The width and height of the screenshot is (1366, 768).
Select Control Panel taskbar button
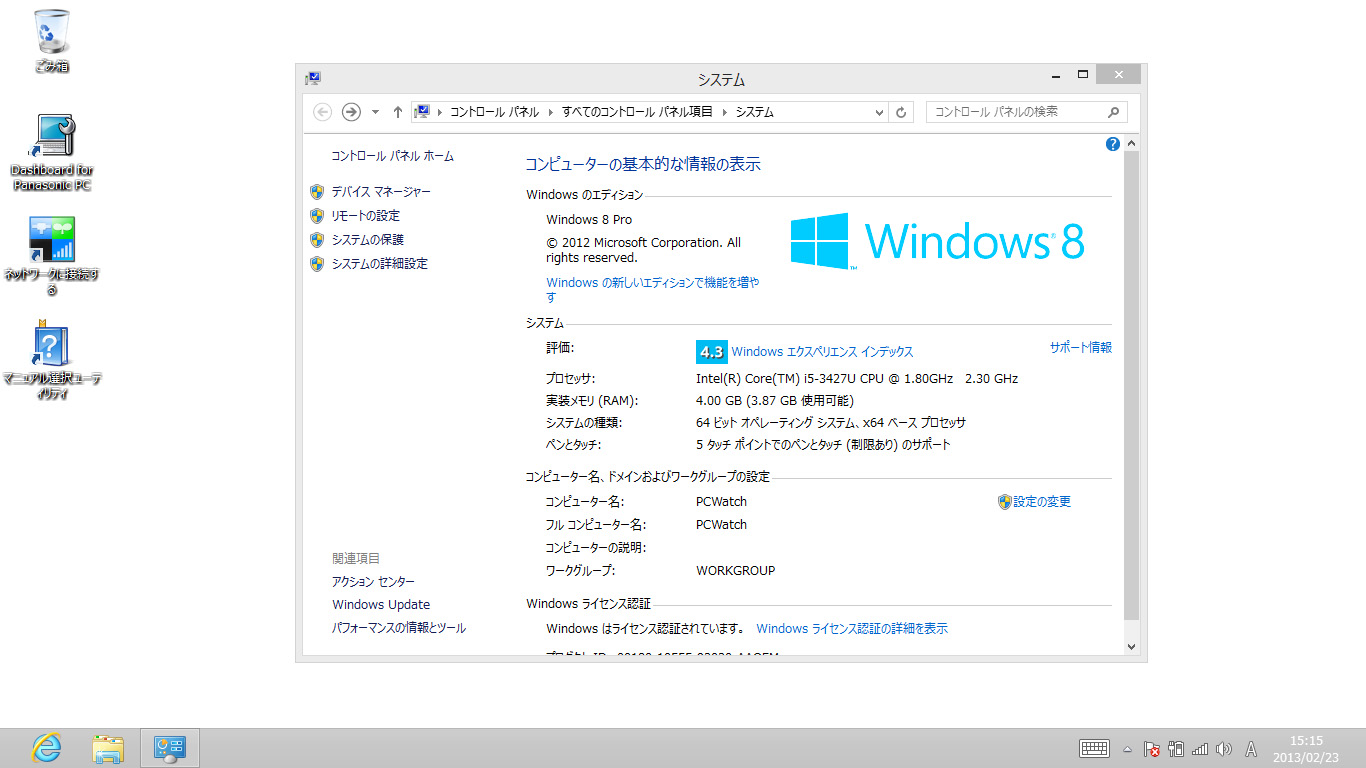point(170,748)
